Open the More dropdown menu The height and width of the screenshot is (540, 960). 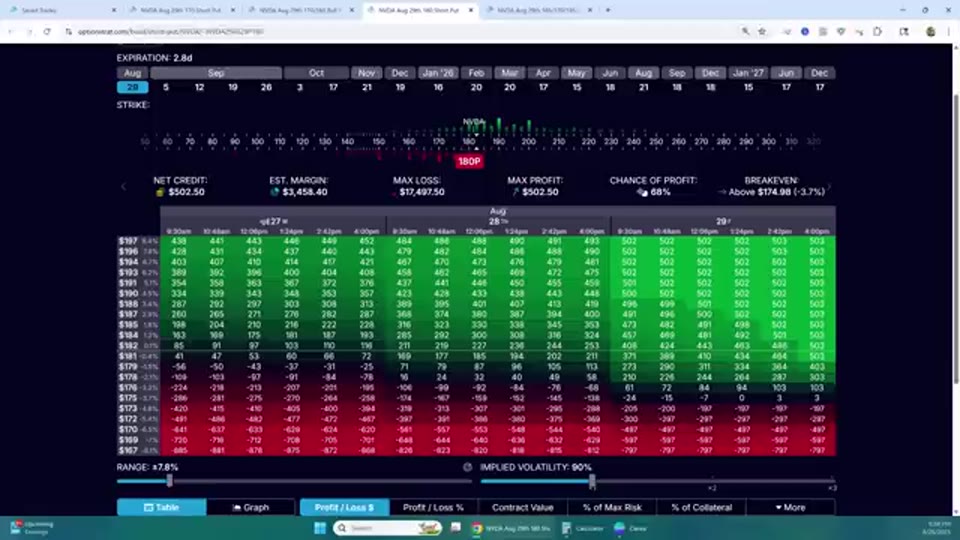[790, 507]
